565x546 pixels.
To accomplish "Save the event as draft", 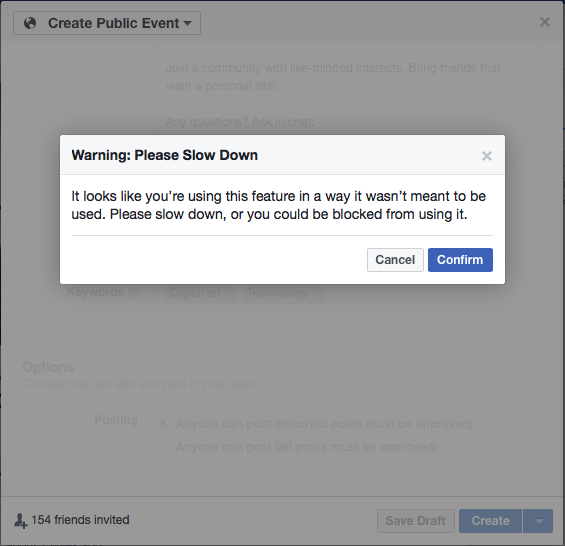I will [x=416, y=521].
